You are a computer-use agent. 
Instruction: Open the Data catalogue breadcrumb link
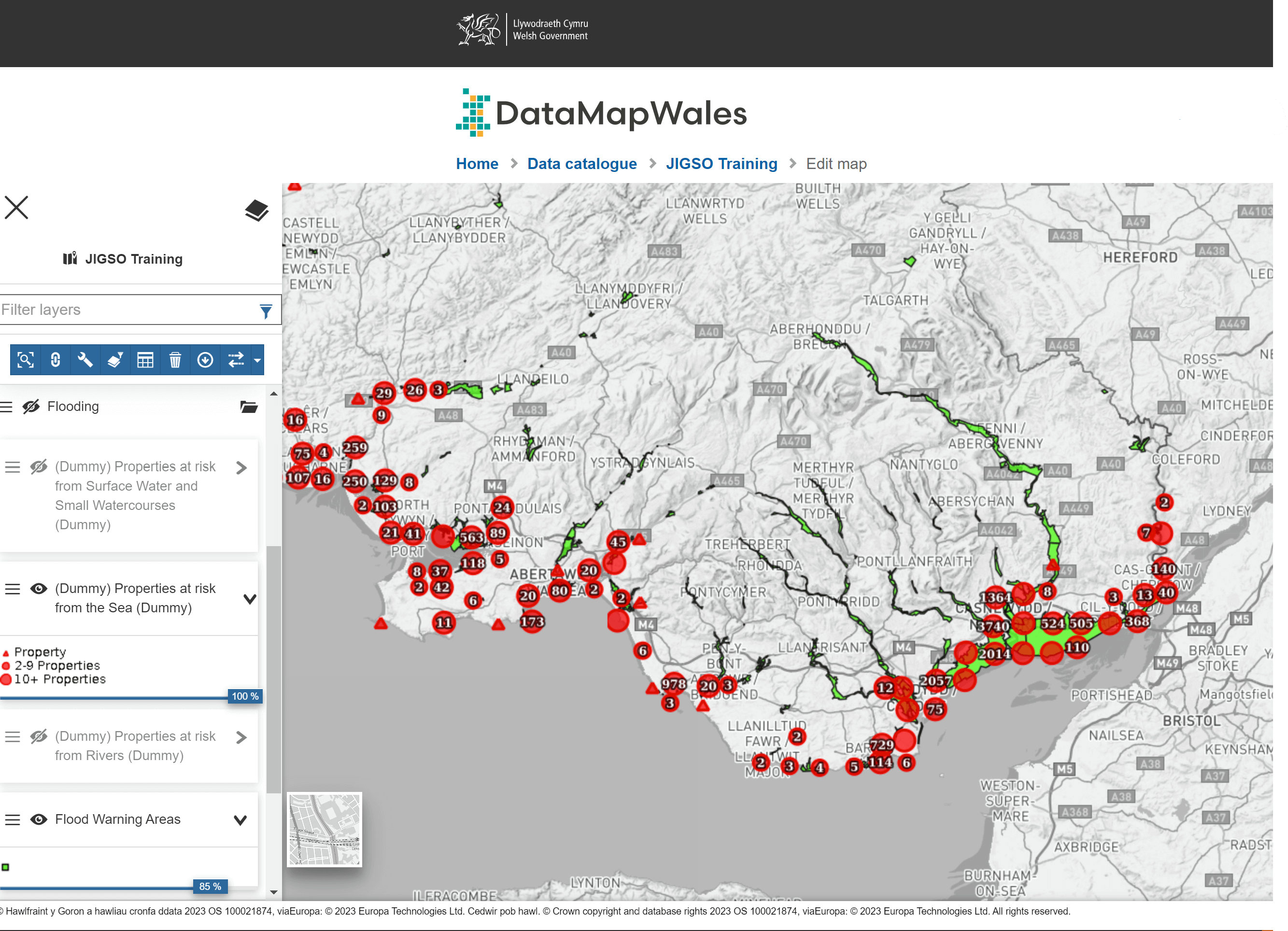tap(582, 164)
